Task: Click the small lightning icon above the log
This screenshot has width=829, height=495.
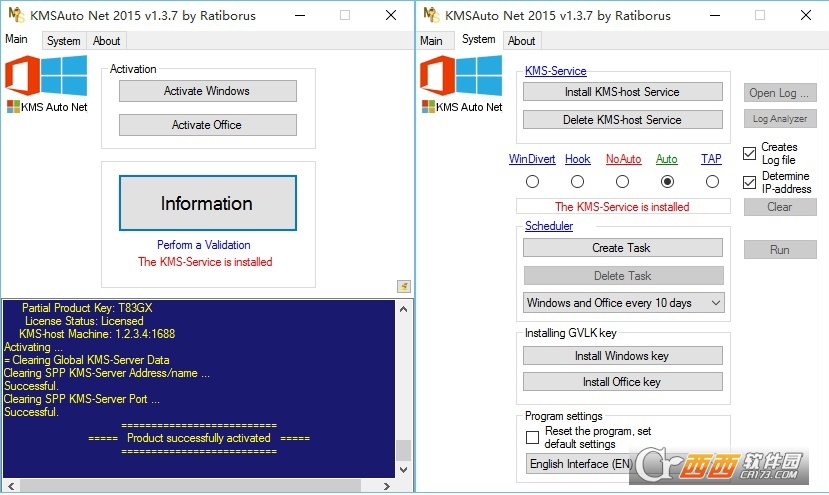Action: coord(403,286)
